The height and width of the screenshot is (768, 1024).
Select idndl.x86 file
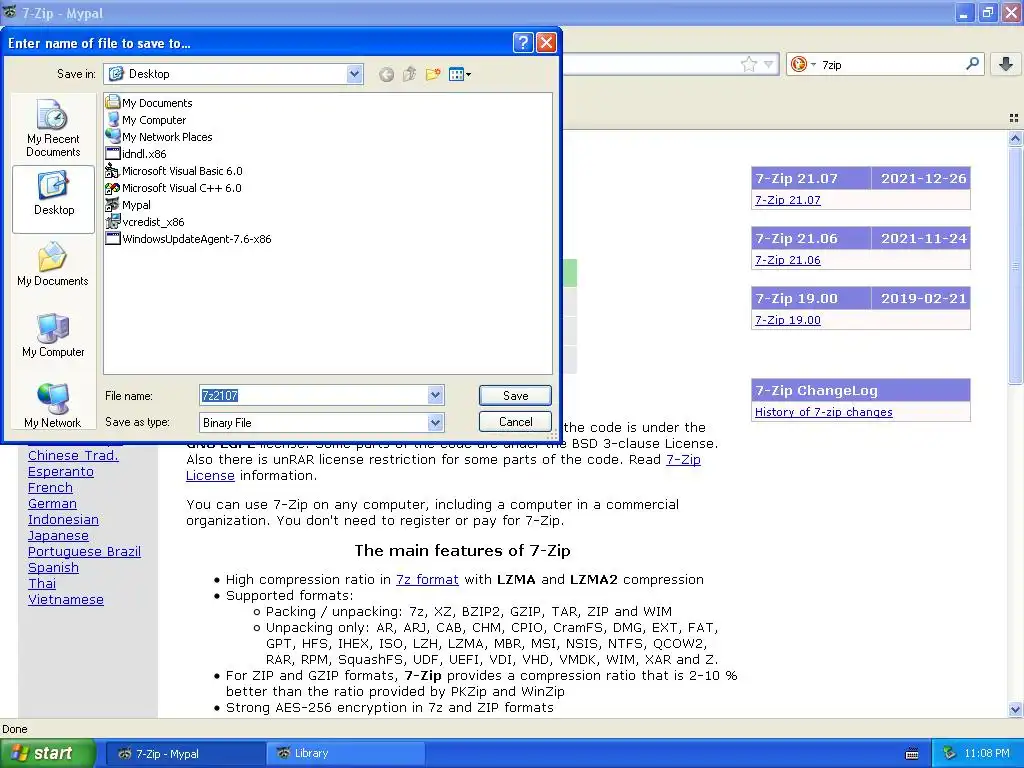click(x=136, y=153)
